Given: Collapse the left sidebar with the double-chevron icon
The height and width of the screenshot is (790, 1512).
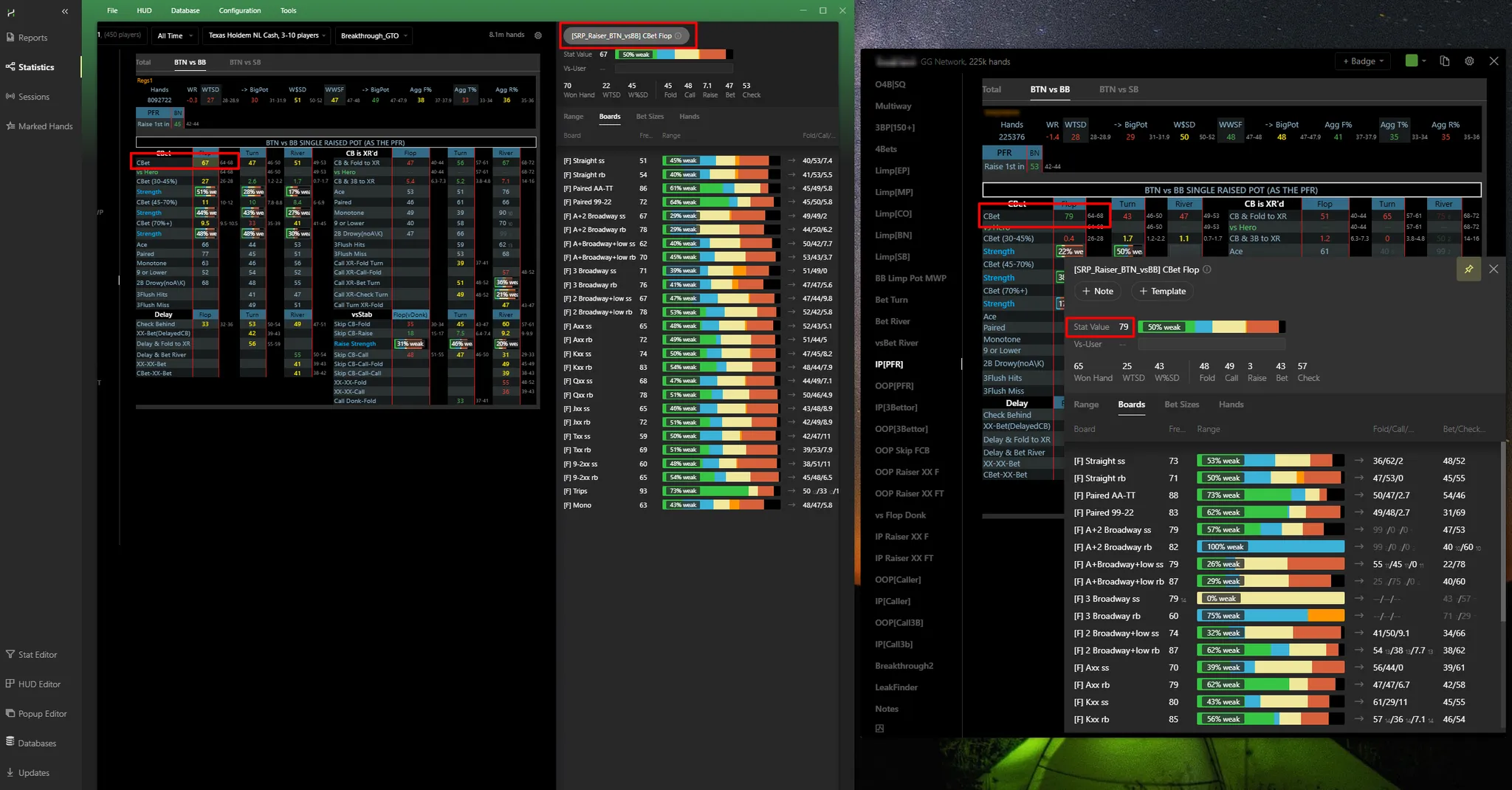Looking at the screenshot, I should pyautogui.click(x=65, y=11).
